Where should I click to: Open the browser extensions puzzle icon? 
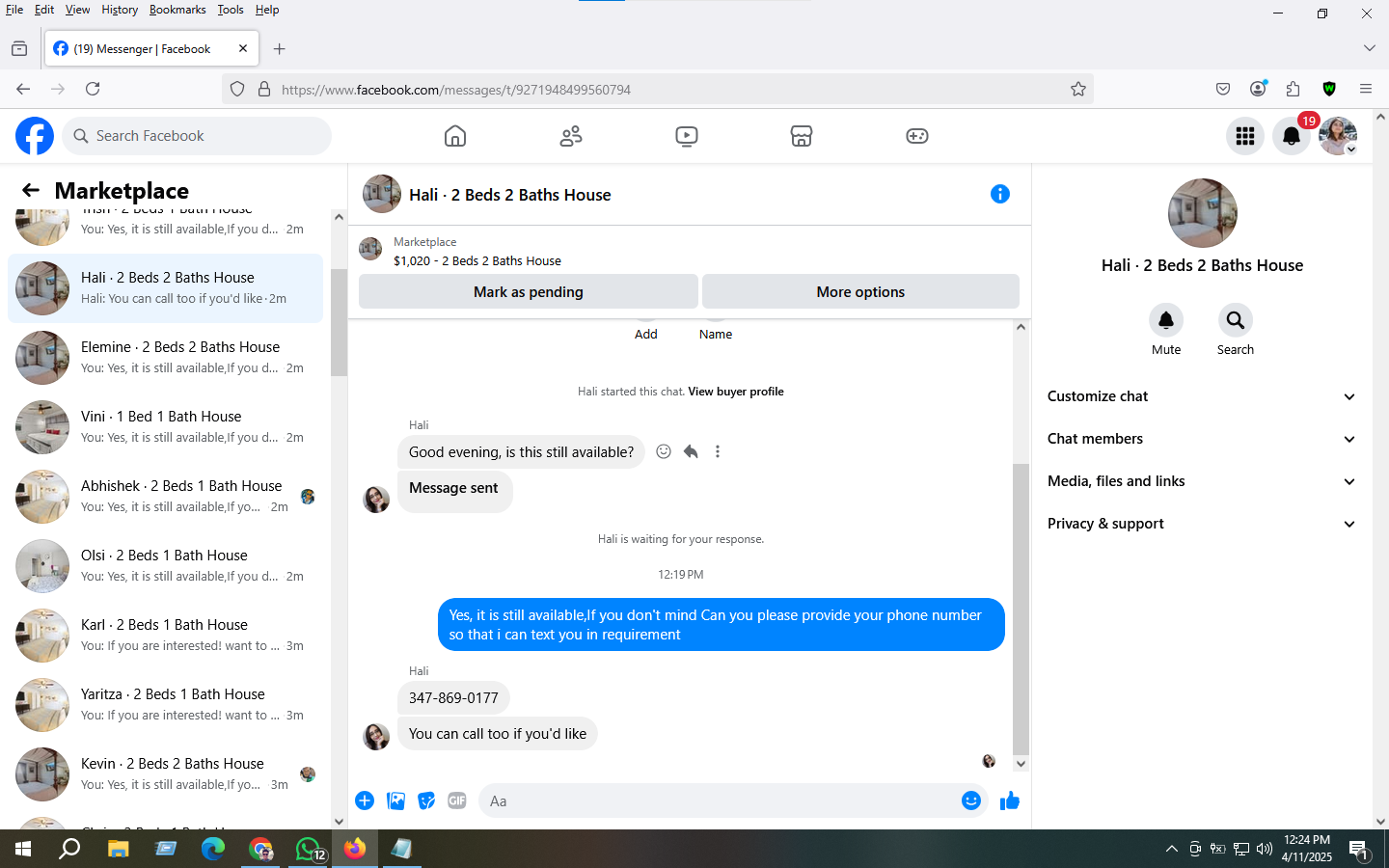click(x=1294, y=89)
